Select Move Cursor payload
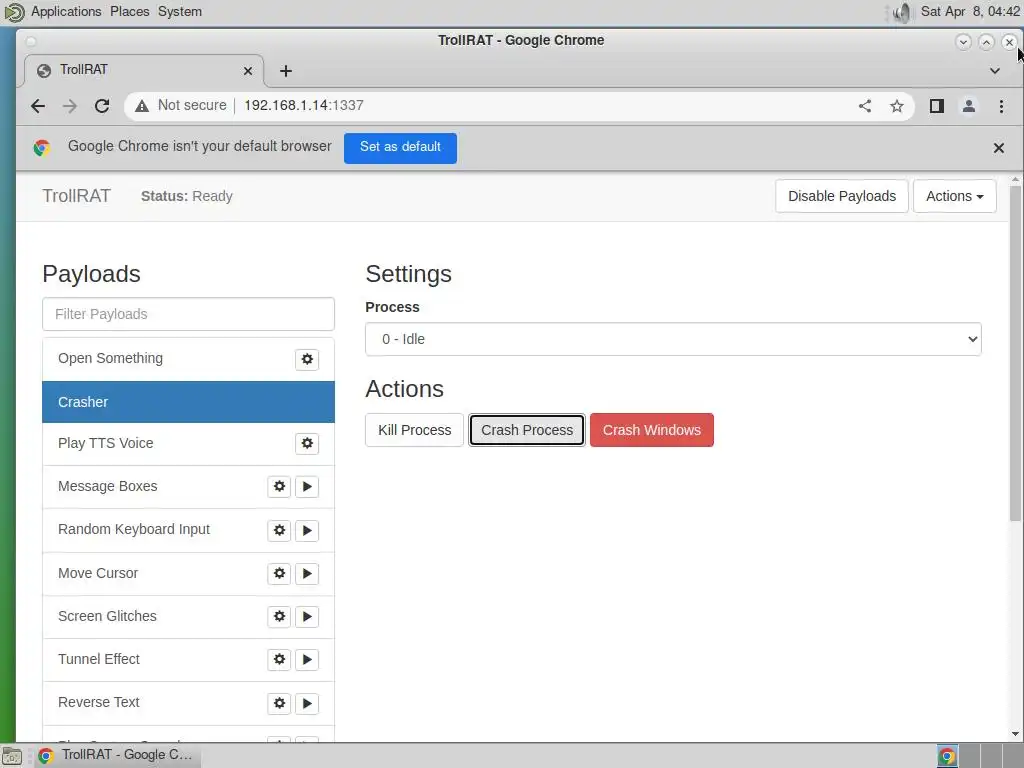The image size is (1024, 768). click(x=188, y=573)
